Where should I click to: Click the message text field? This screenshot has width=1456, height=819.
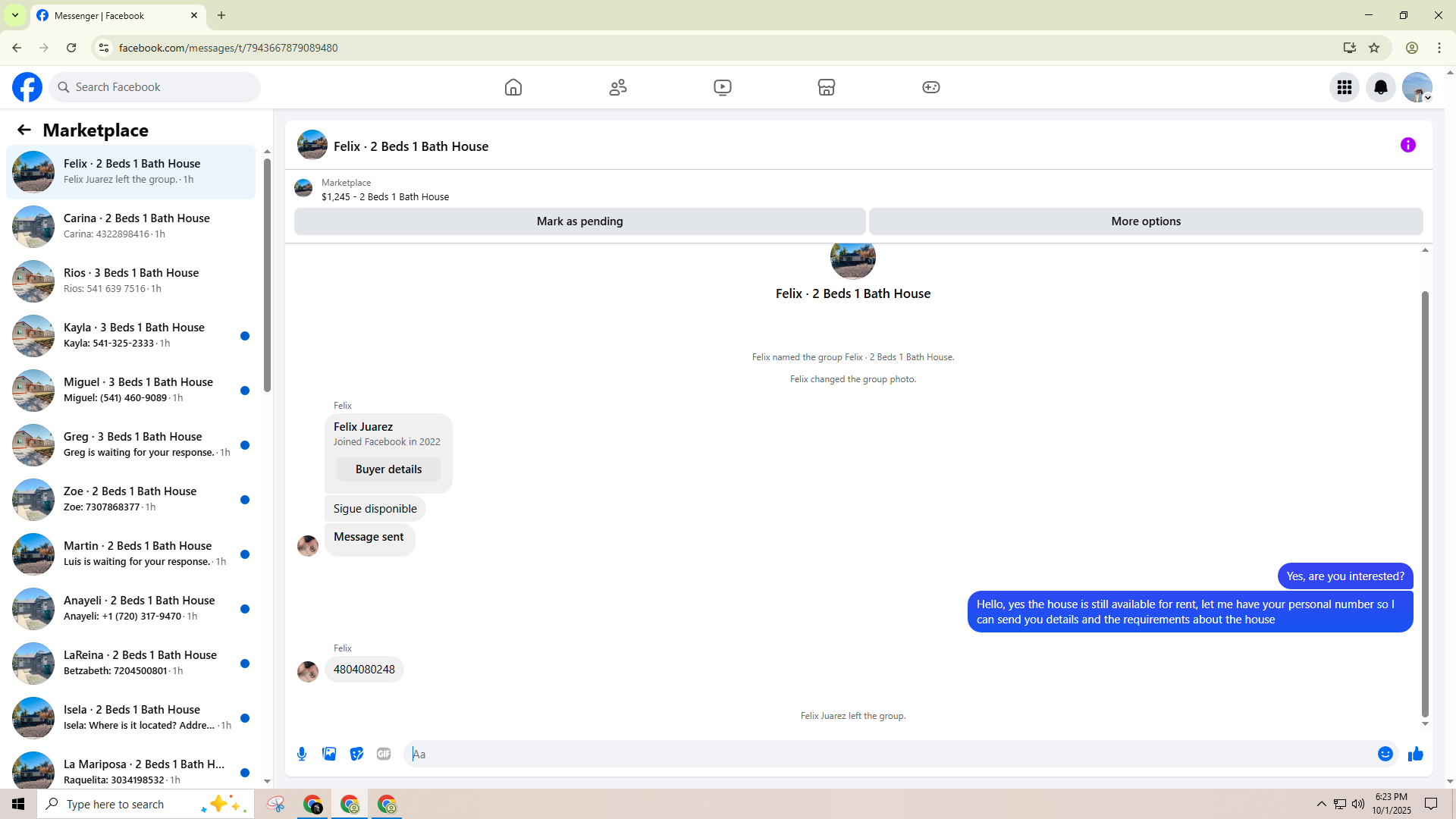point(887,754)
